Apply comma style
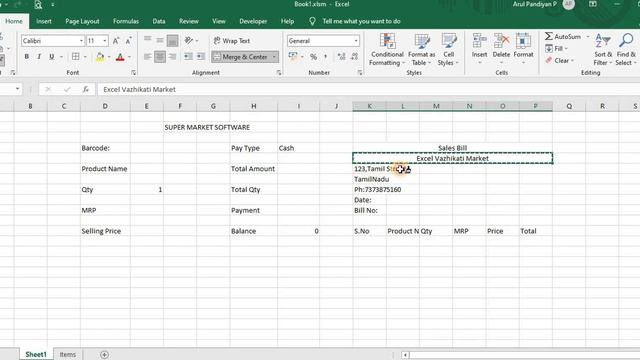This screenshot has height=360, width=640. pos(326,57)
